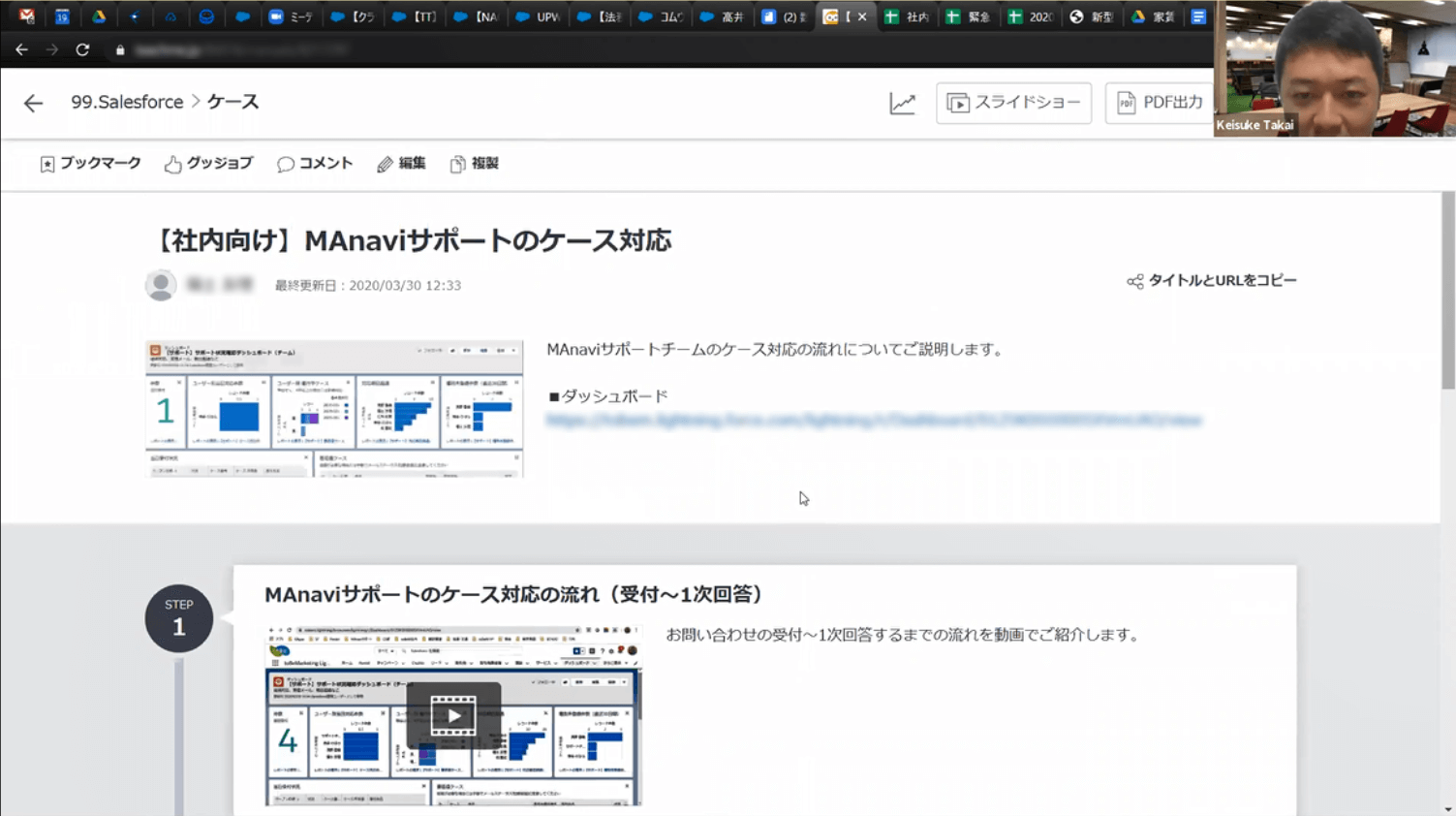Switch to the 【法 Salesforce tab

(x=599, y=16)
